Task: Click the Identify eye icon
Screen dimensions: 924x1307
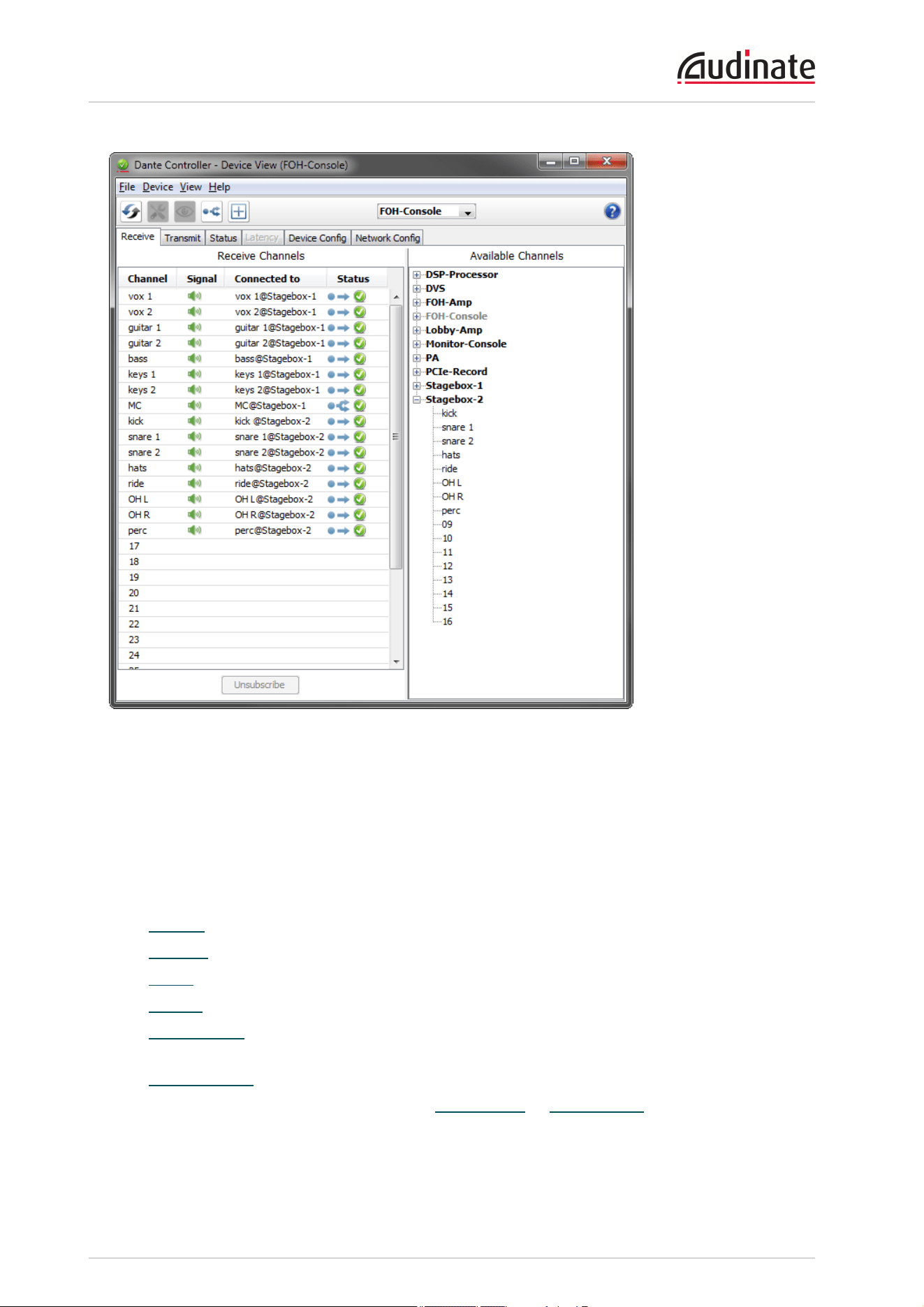Action: pyautogui.click(x=184, y=211)
